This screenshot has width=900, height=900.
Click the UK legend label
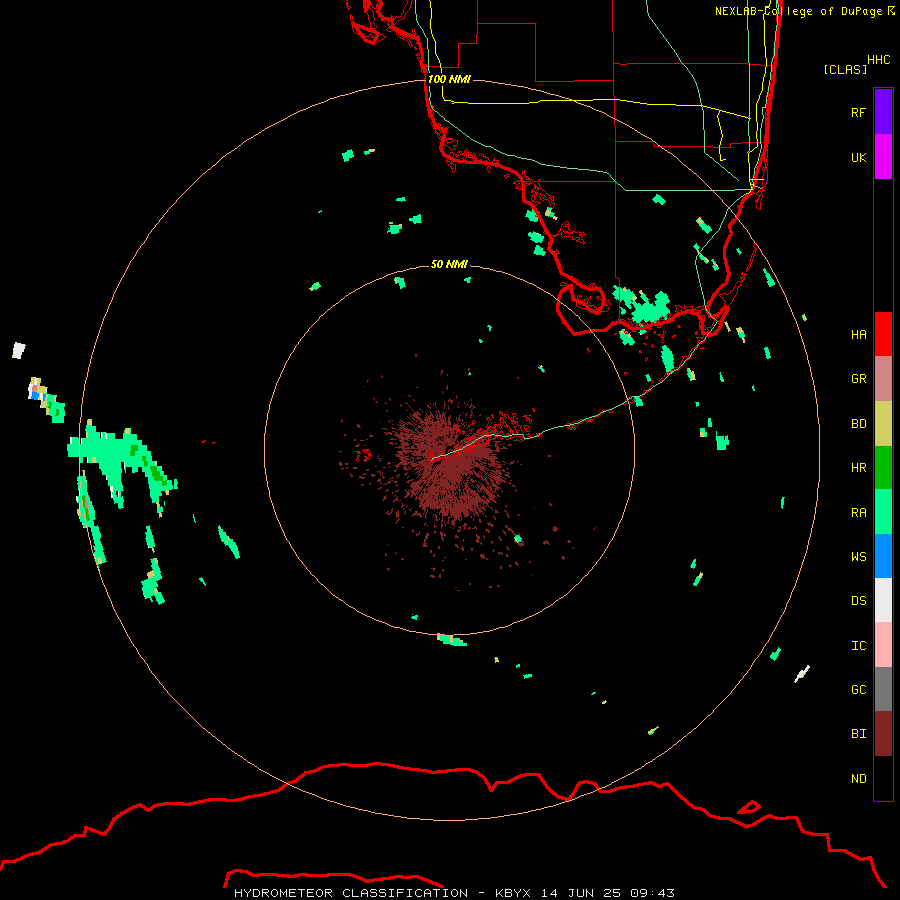point(858,157)
